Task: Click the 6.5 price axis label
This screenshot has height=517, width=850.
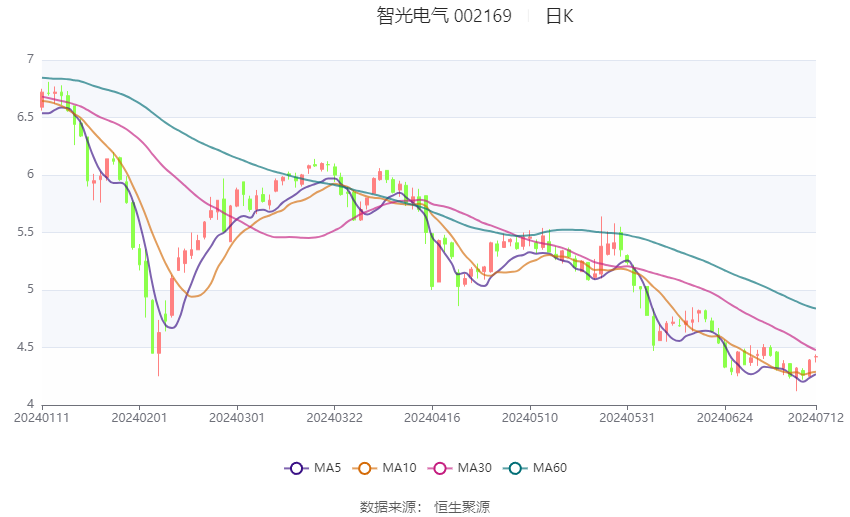Action: tap(24, 117)
